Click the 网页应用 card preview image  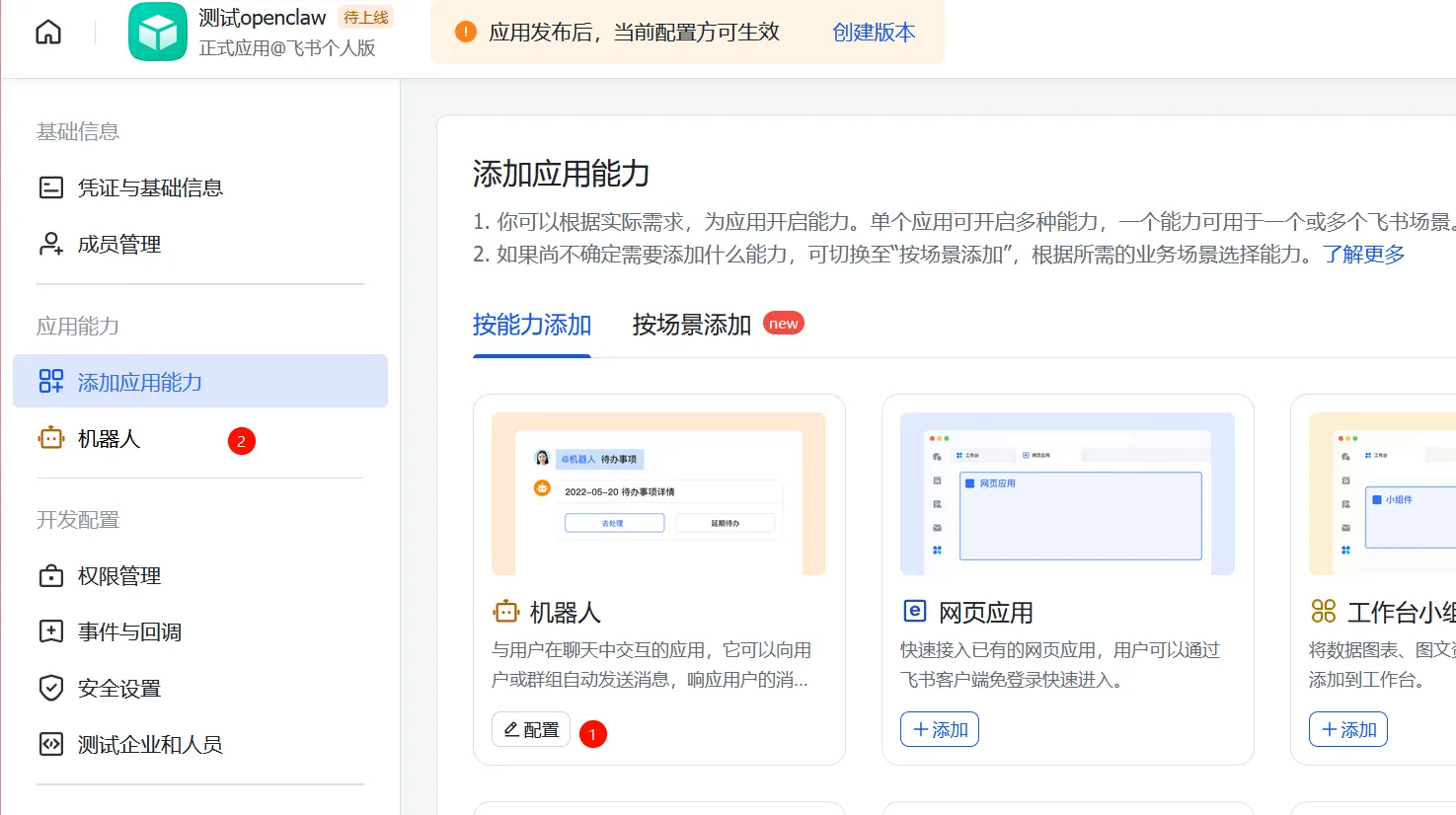pyautogui.click(x=1067, y=493)
